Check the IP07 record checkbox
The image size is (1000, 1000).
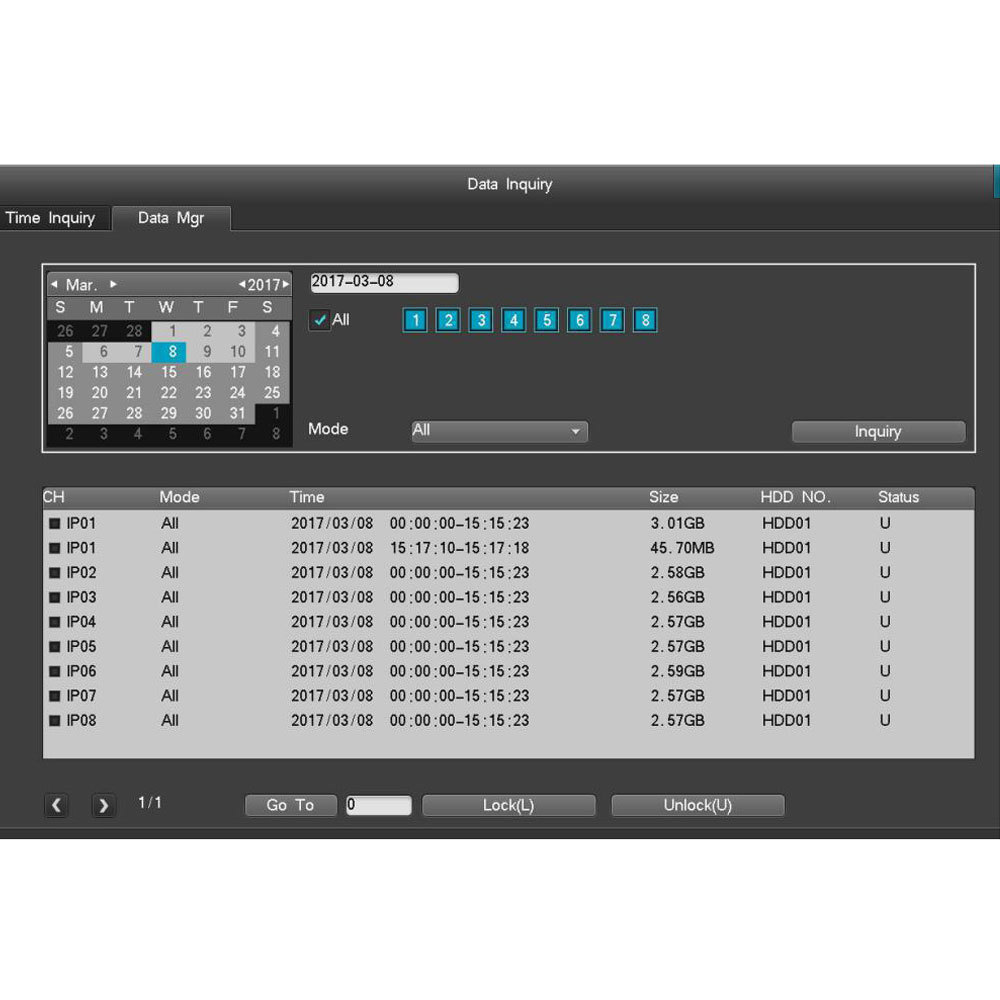tap(55, 696)
